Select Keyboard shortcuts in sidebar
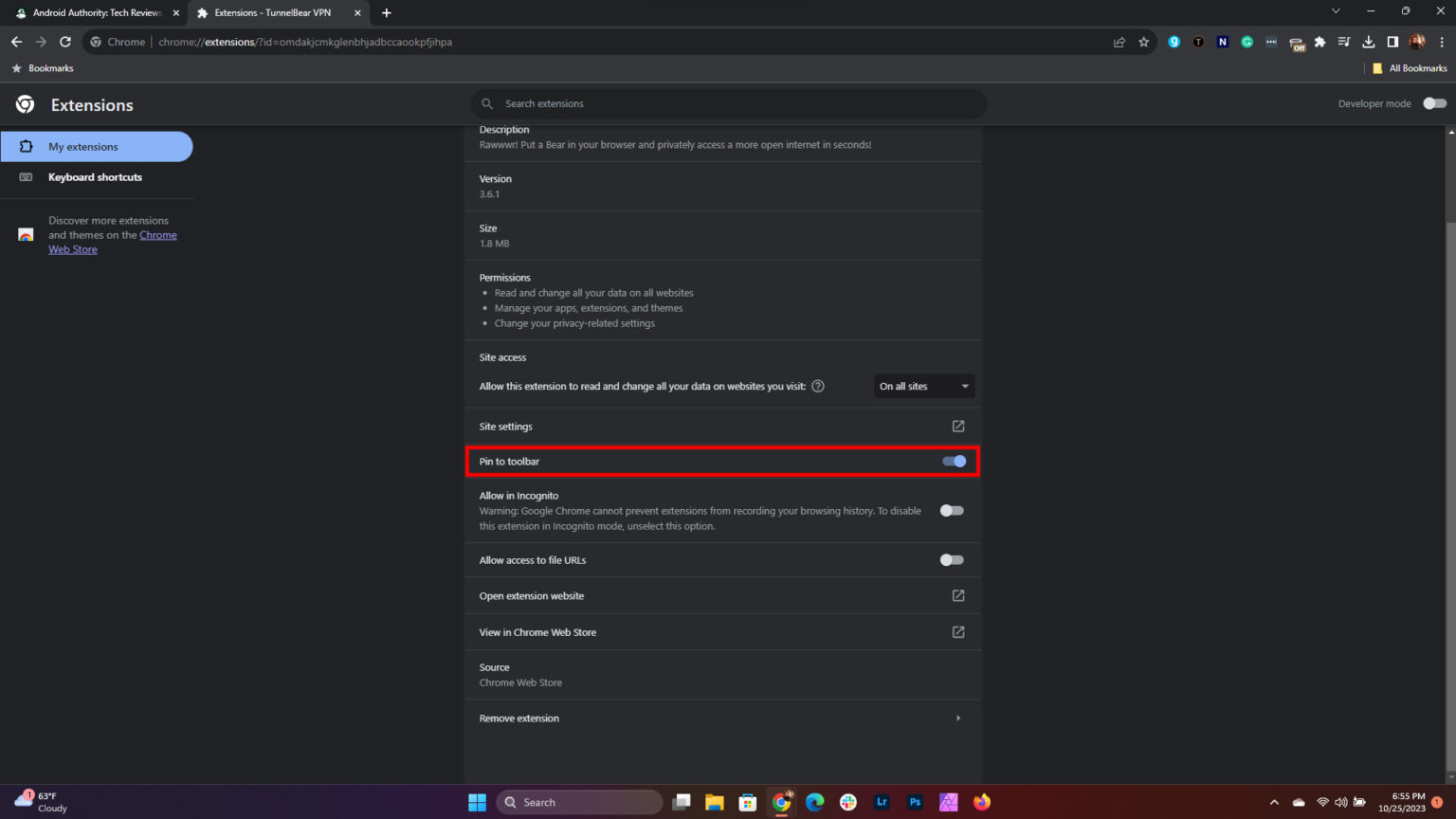 [95, 177]
